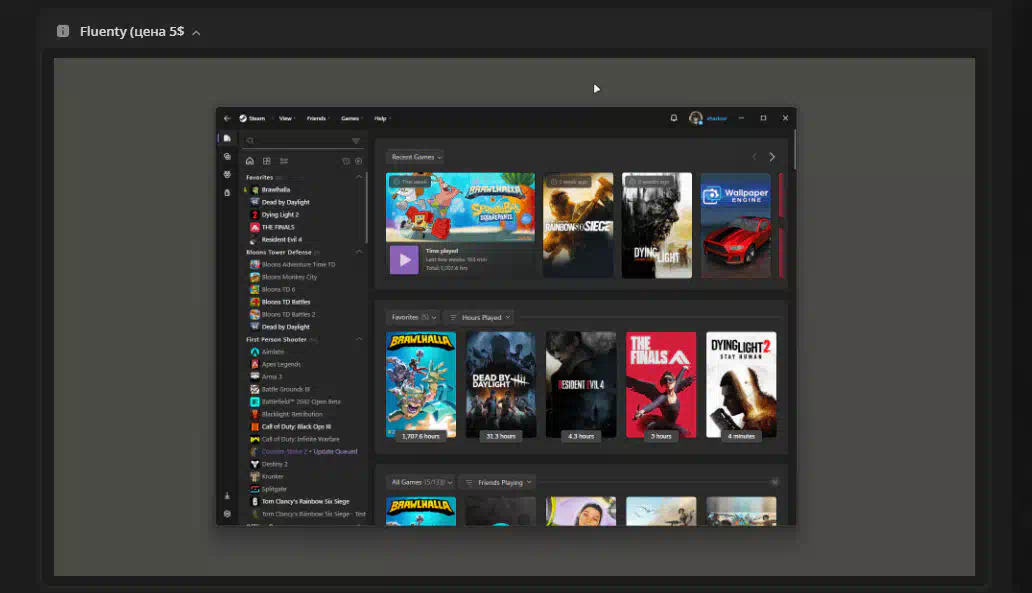Open the Games menu
1032x593 pixels.
(351, 118)
